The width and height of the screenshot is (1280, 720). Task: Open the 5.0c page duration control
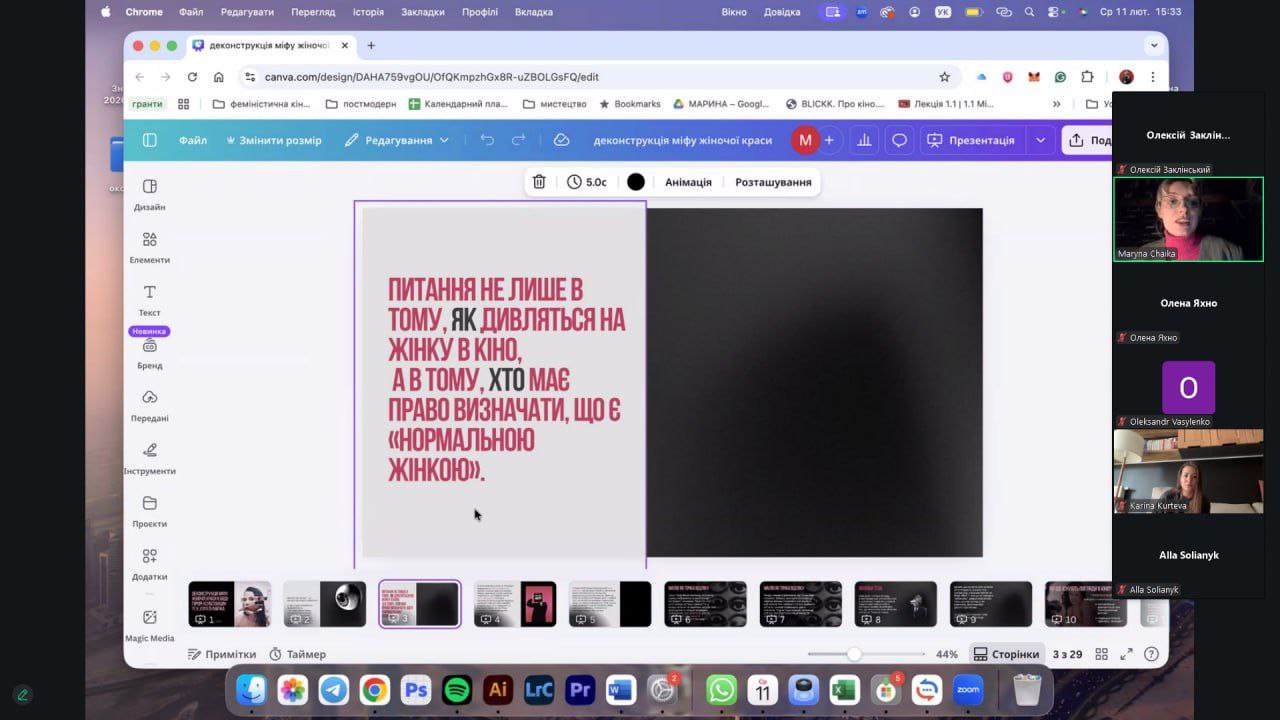587,182
